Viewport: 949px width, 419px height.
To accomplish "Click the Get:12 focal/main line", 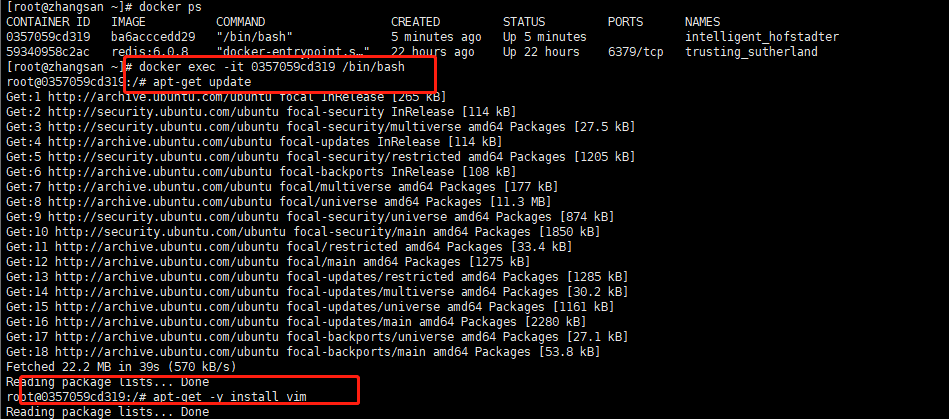I will click(268, 262).
